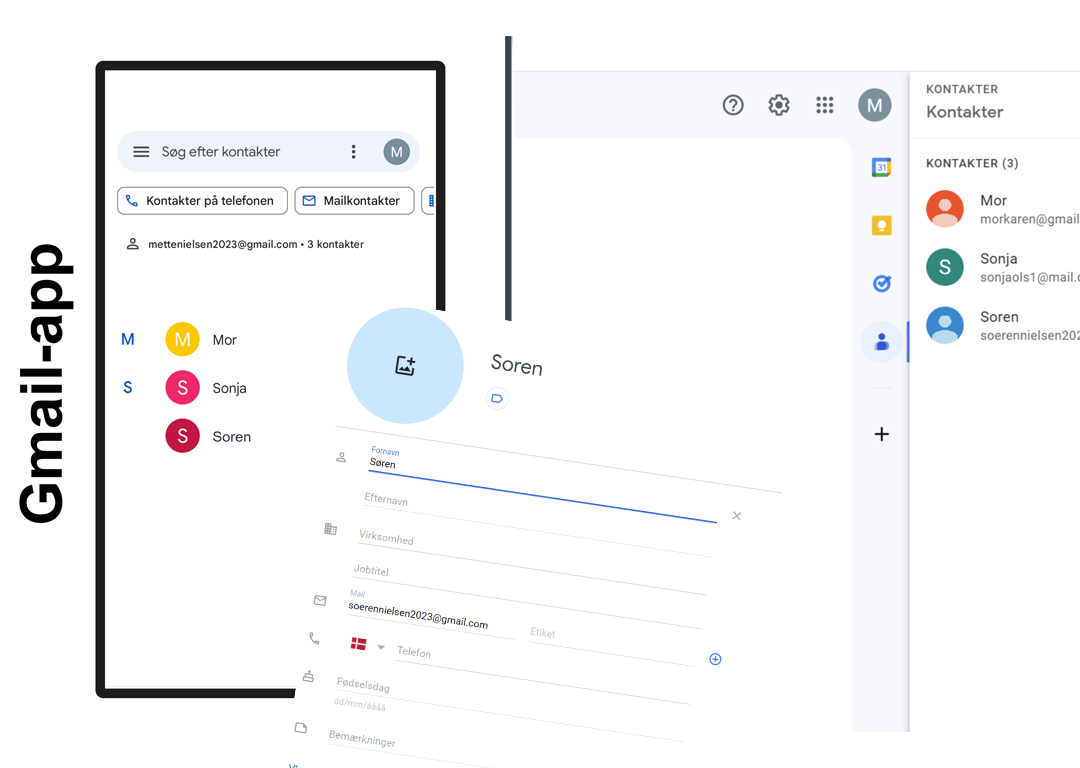1080x768 pixels.
Task: Open Mor in the Kontakter side panel
Action: pyautogui.click(x=1003, y=209)
